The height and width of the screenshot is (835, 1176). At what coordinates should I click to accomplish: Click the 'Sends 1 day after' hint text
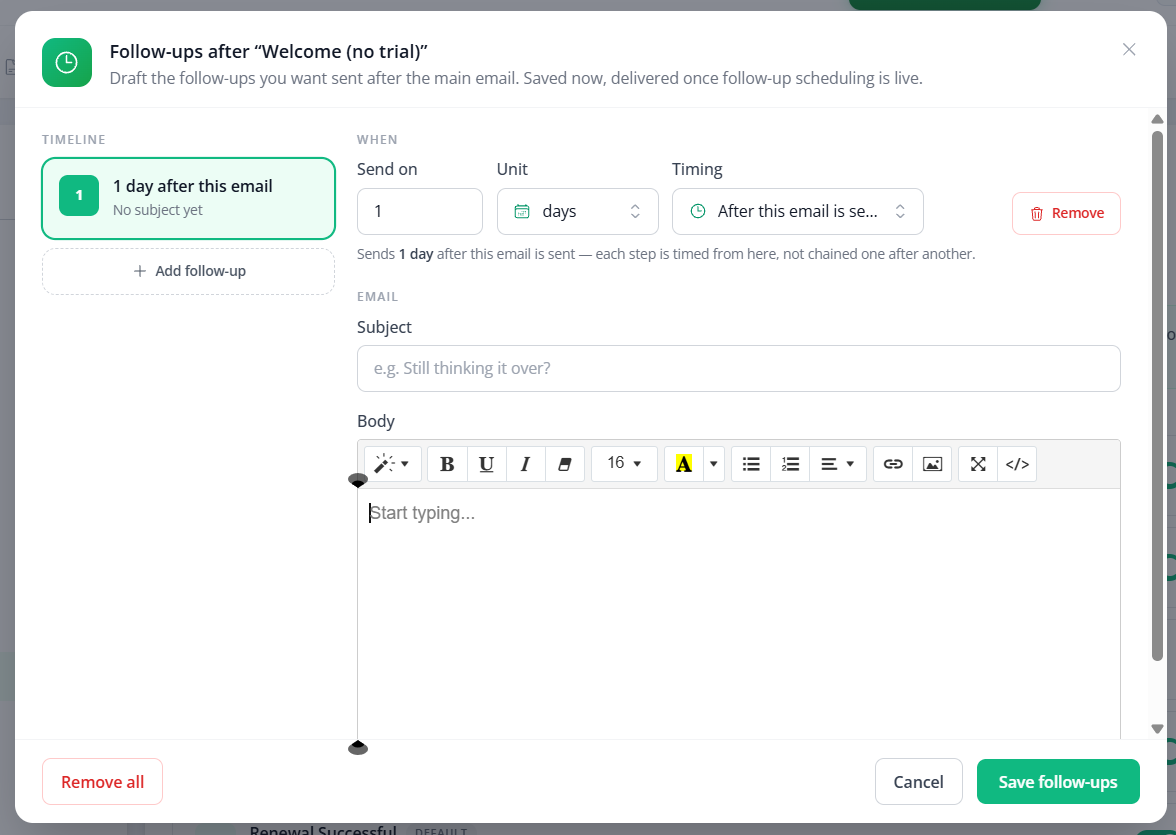[666, 254]
